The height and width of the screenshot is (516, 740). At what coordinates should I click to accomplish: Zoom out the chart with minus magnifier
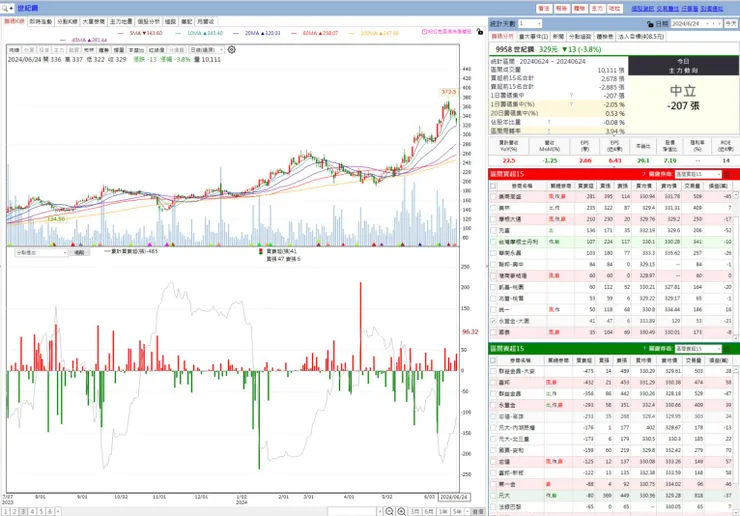(389, 511)
